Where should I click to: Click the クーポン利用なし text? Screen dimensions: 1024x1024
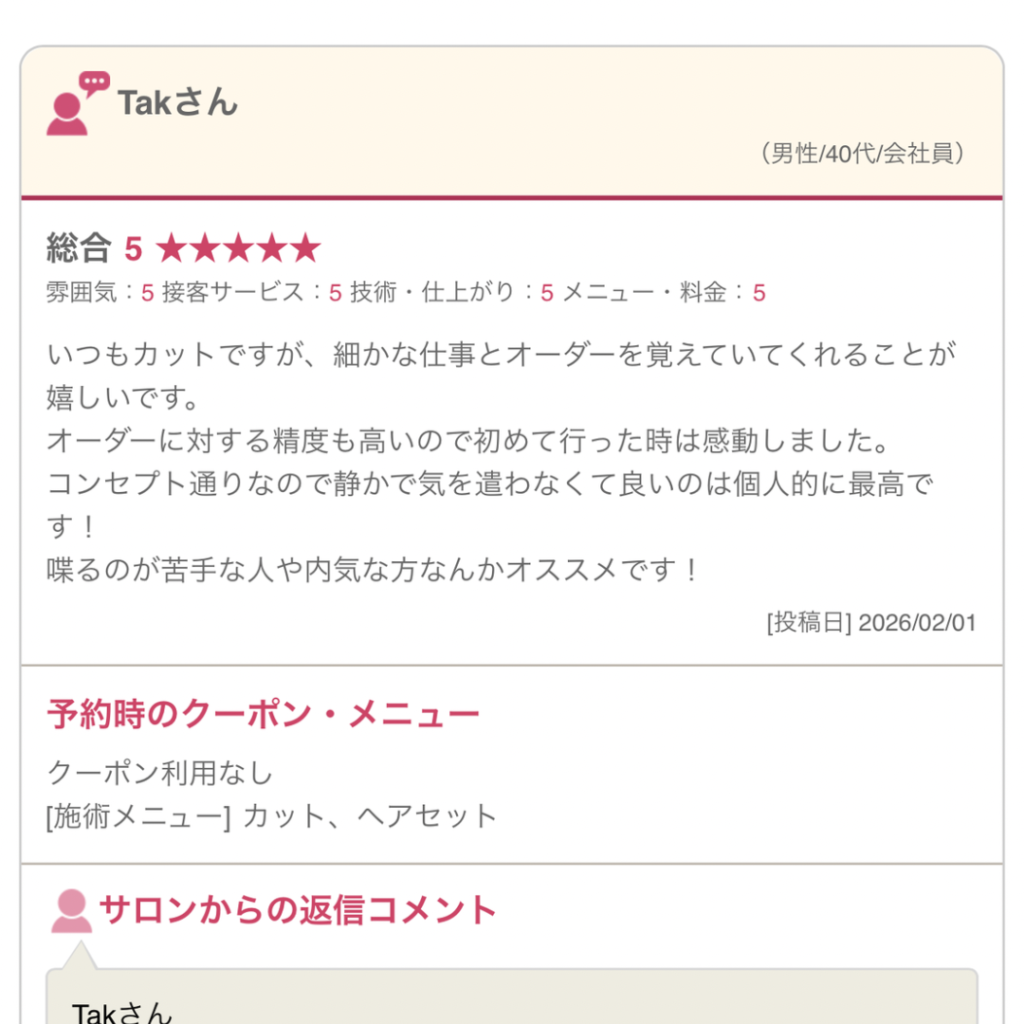point(160,773)
